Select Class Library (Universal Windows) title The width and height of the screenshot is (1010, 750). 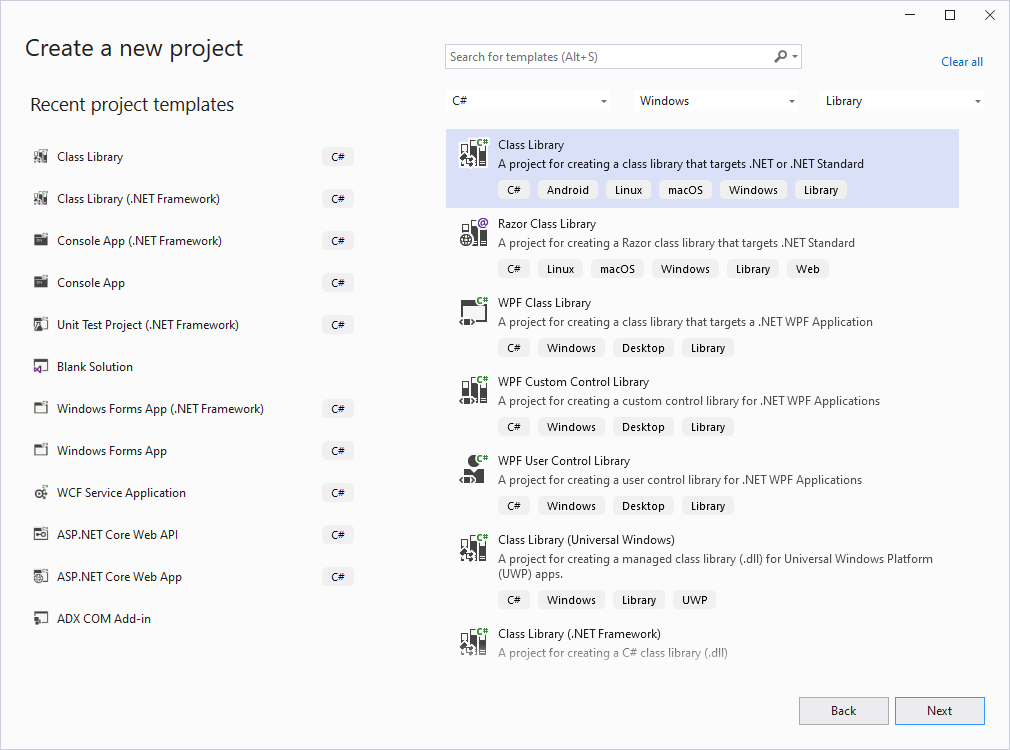[x=586, y=540]
